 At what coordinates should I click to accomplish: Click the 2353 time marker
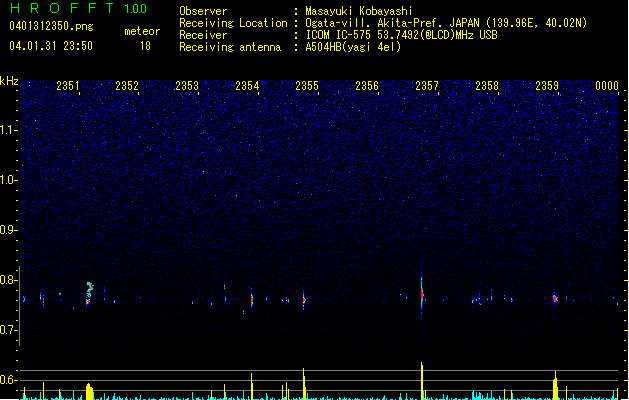(187, 86)
